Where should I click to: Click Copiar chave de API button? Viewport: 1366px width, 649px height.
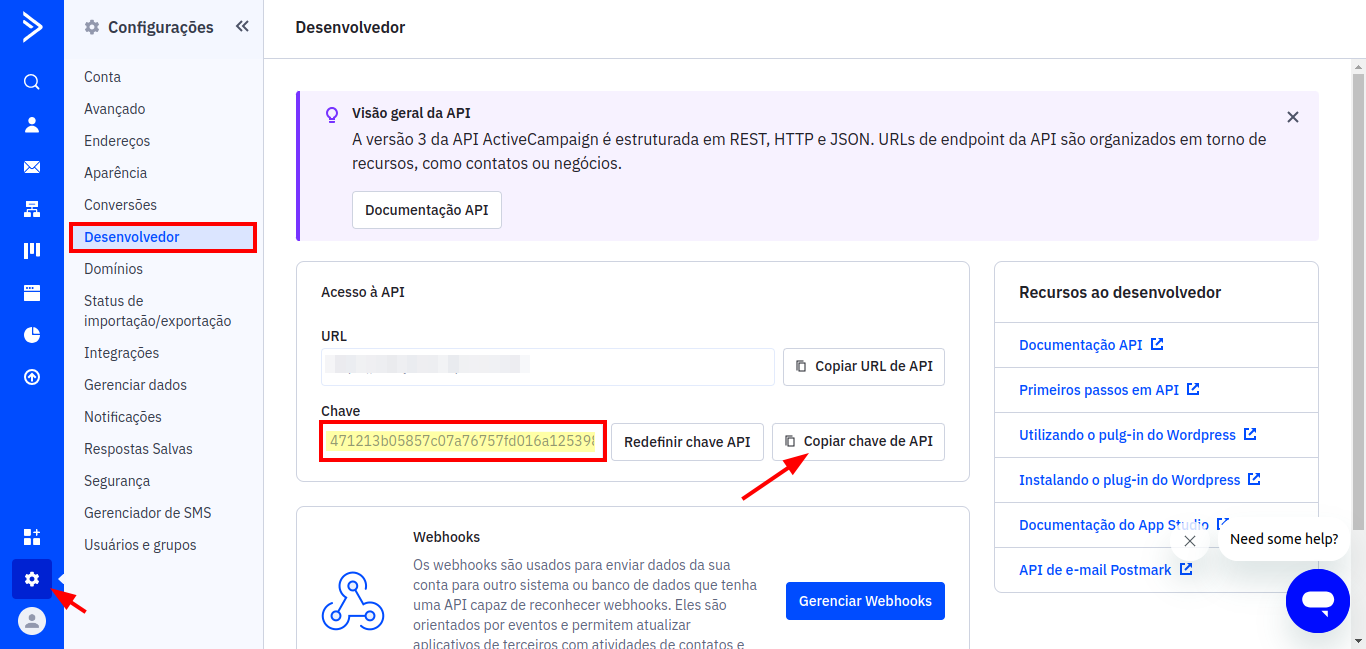858,441
